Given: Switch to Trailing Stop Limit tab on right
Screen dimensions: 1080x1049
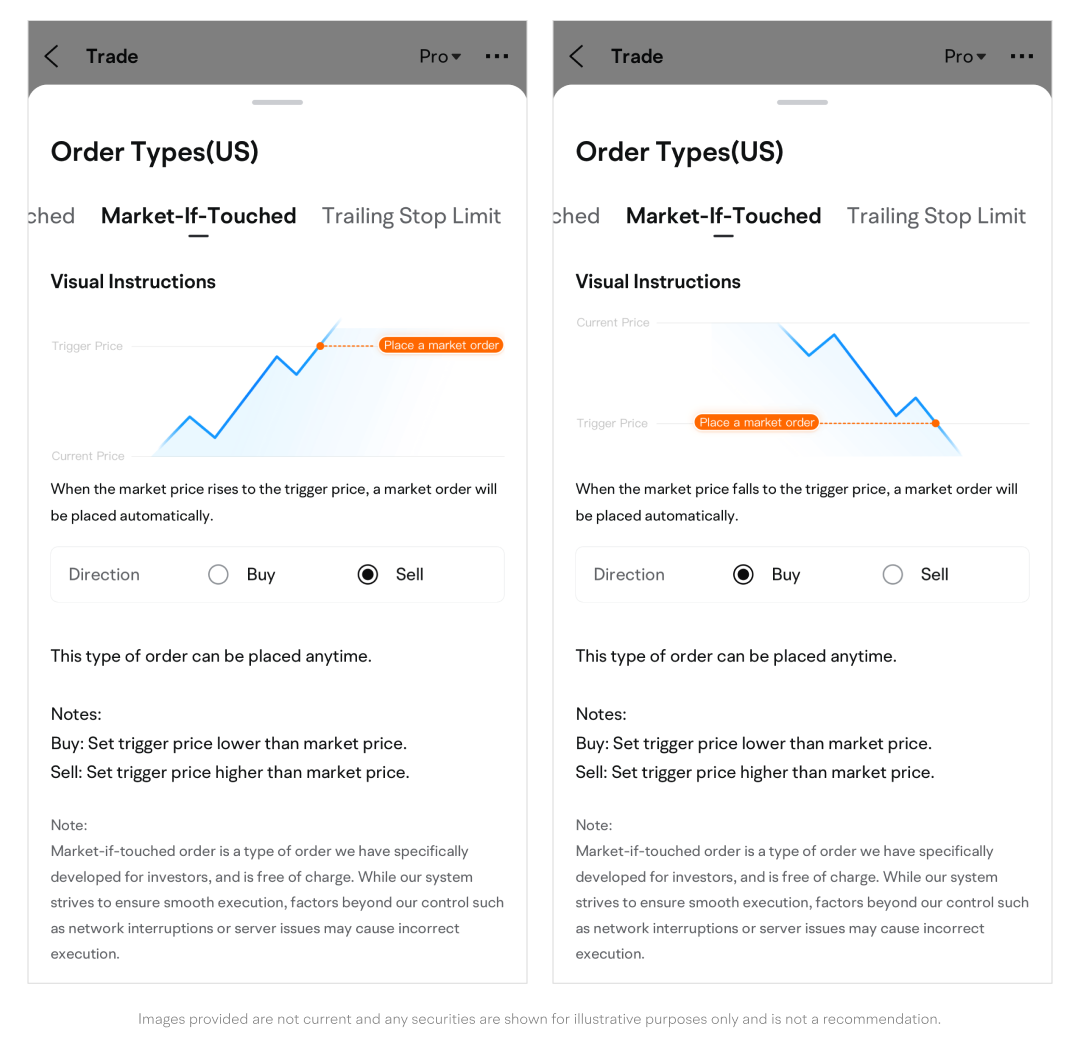Looking at the screenshot, I should point(936,216).
